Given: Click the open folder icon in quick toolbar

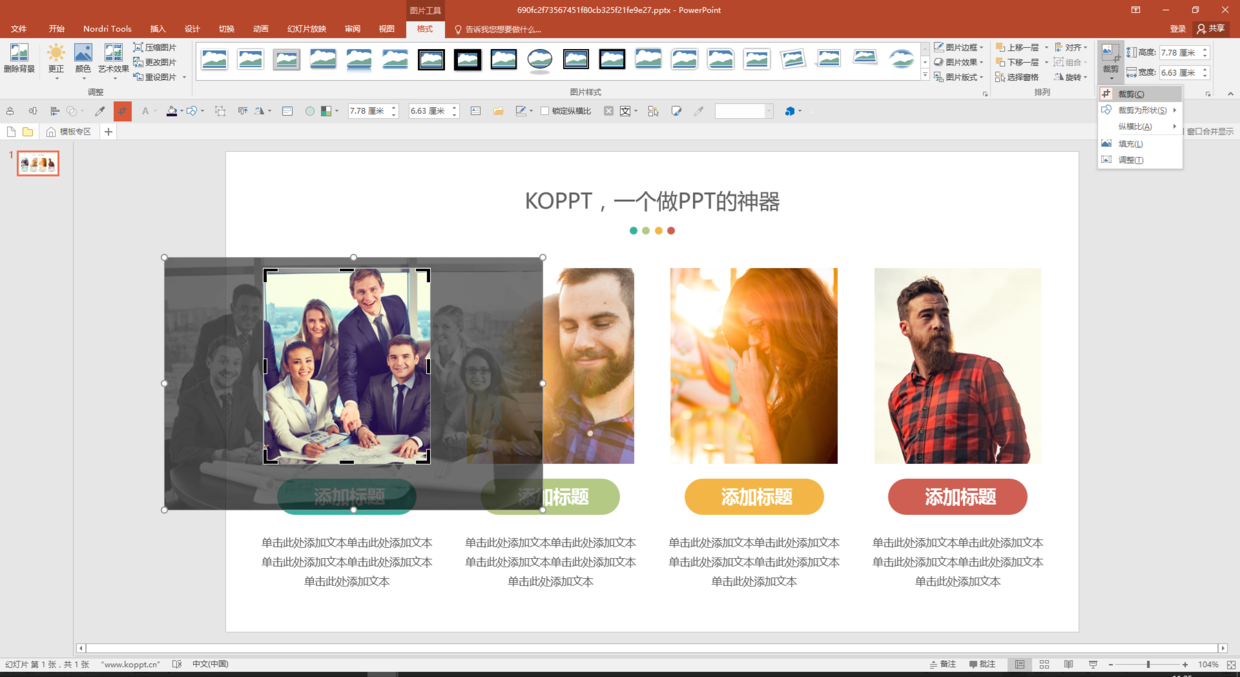Looking at the screenshot, I should click(x=498, y=111).
